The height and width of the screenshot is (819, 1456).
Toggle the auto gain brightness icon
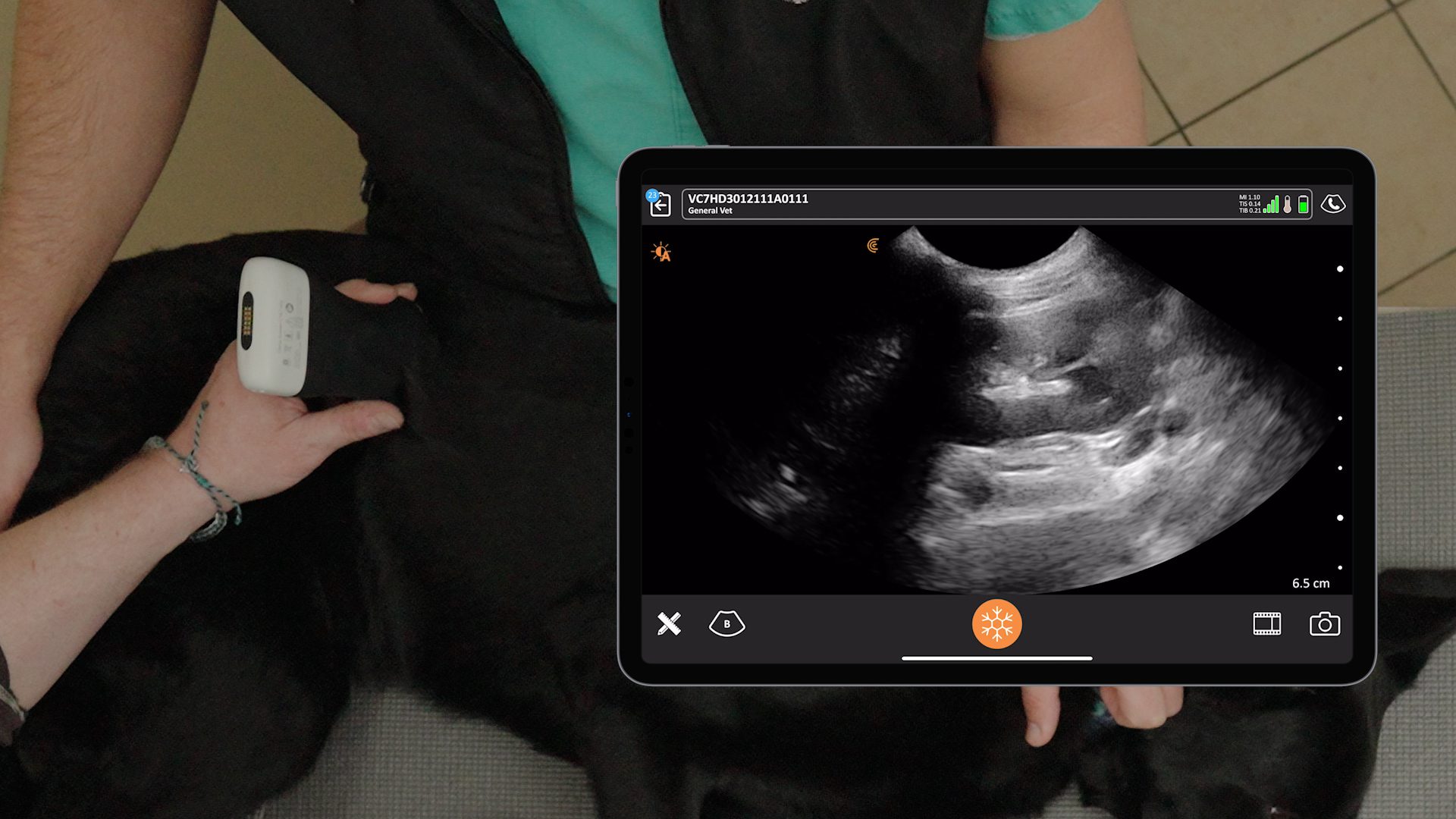click(x=661, y=253)
